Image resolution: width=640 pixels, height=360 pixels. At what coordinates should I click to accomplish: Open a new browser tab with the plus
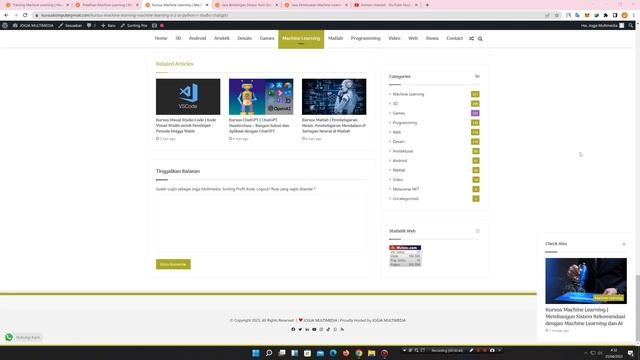pos(427,5)
